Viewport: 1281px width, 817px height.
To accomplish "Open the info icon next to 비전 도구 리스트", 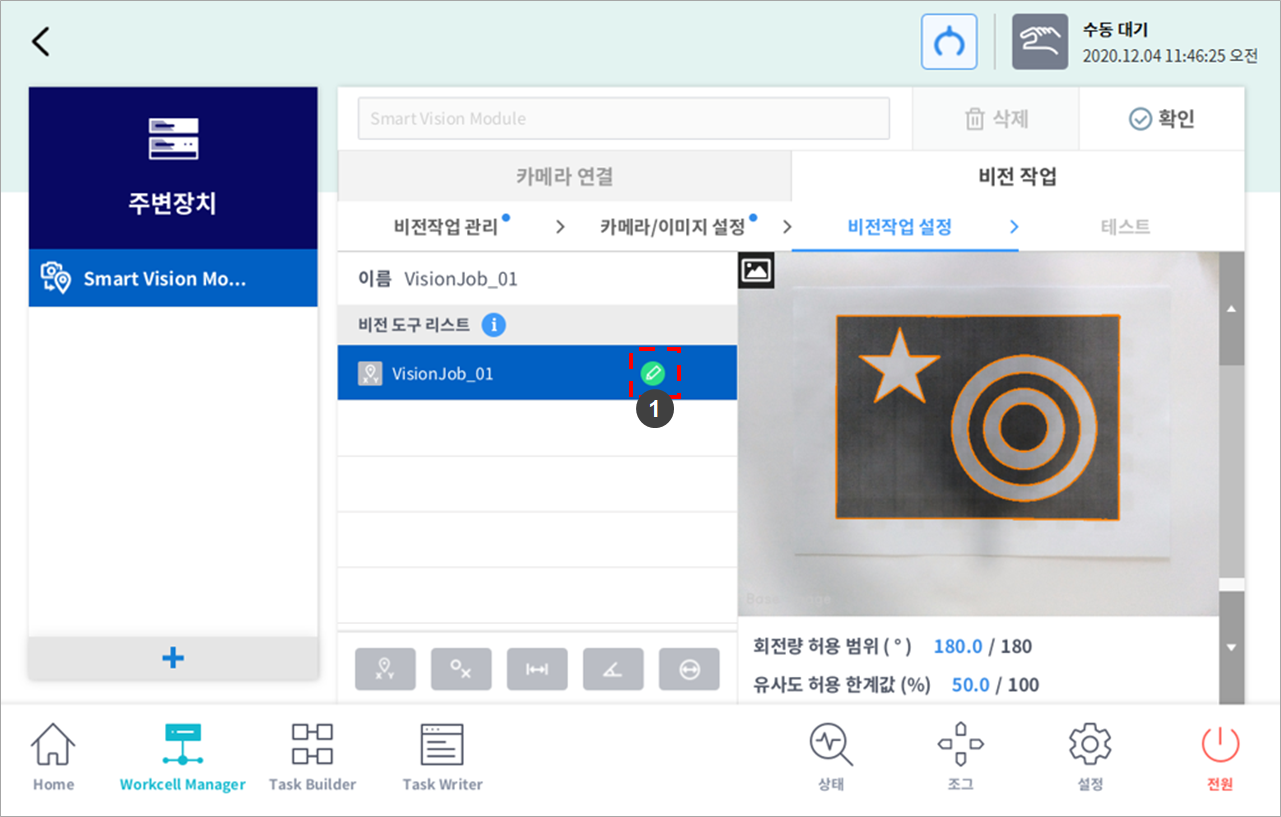I will [493, 325].
